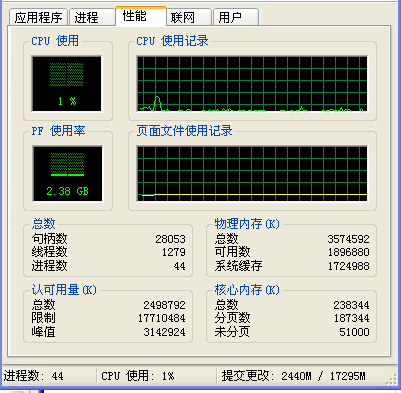Image resolution: width=401 pixels, height=393 pixels.
Task: Click the 可用数 label
Action: (232, 252)
